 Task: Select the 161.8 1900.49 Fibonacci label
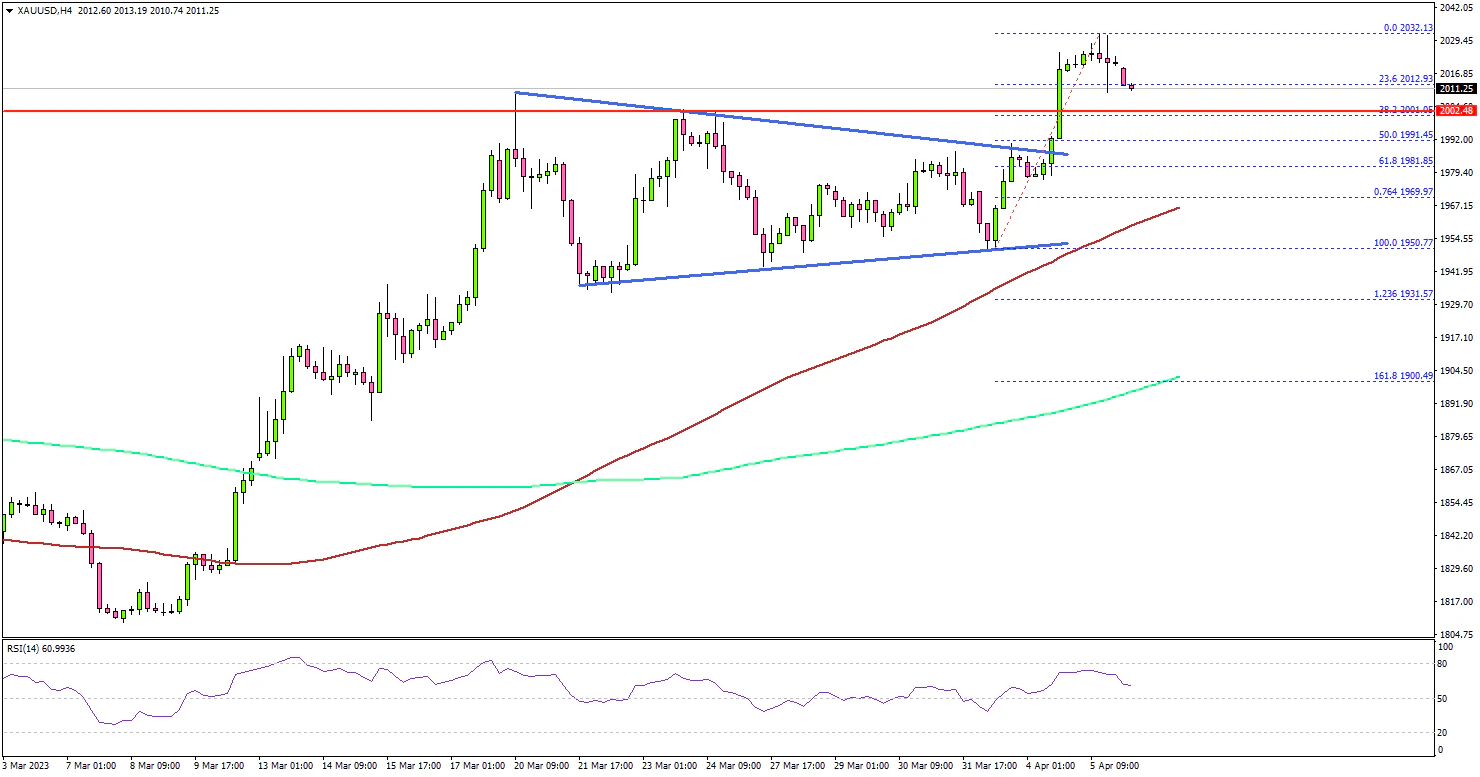pyautogui.click(x=1404, y=375)
